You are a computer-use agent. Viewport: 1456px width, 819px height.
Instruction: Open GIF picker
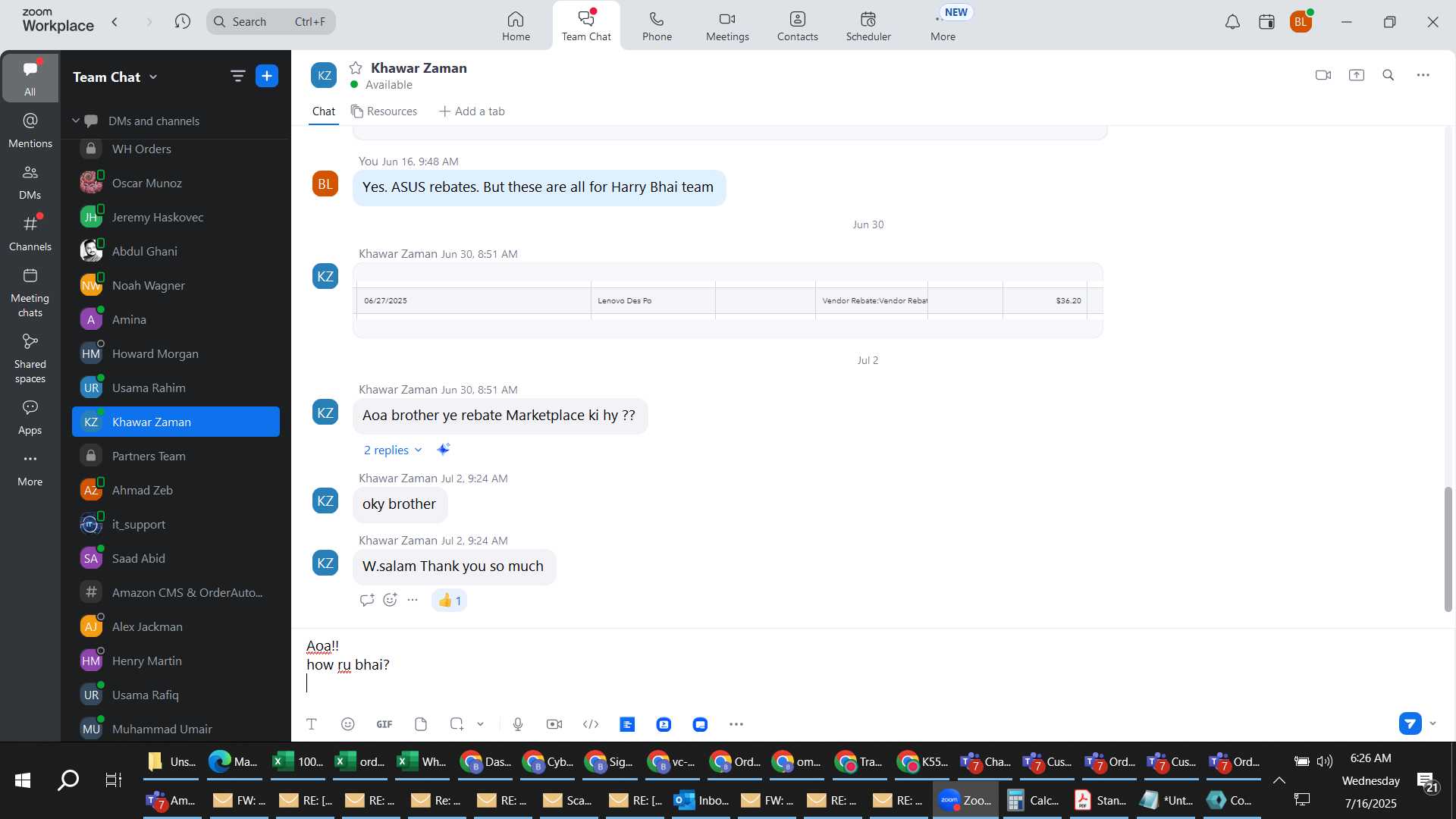(x=384, y=724)
